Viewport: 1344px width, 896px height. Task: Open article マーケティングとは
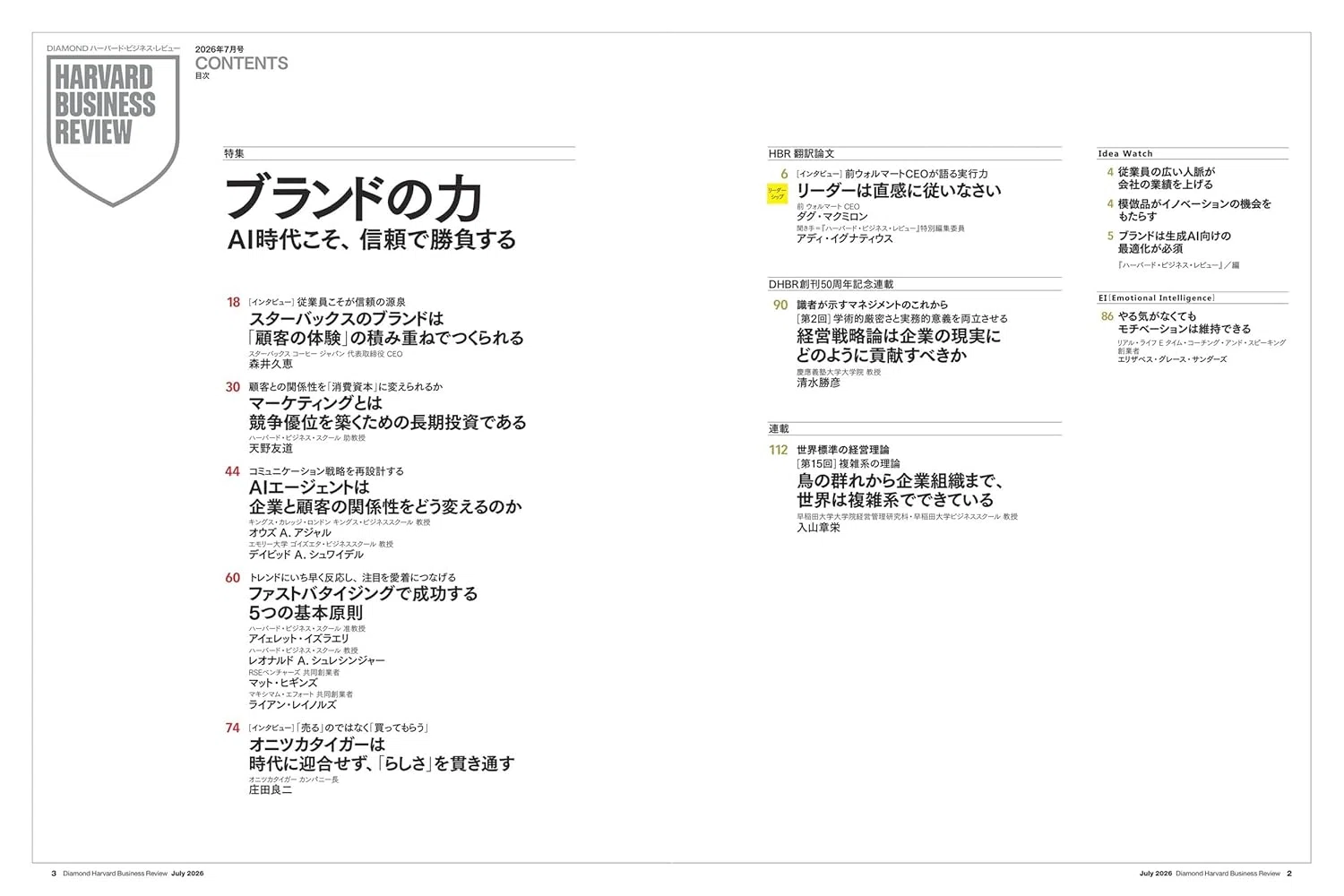[x=315, y=403]
